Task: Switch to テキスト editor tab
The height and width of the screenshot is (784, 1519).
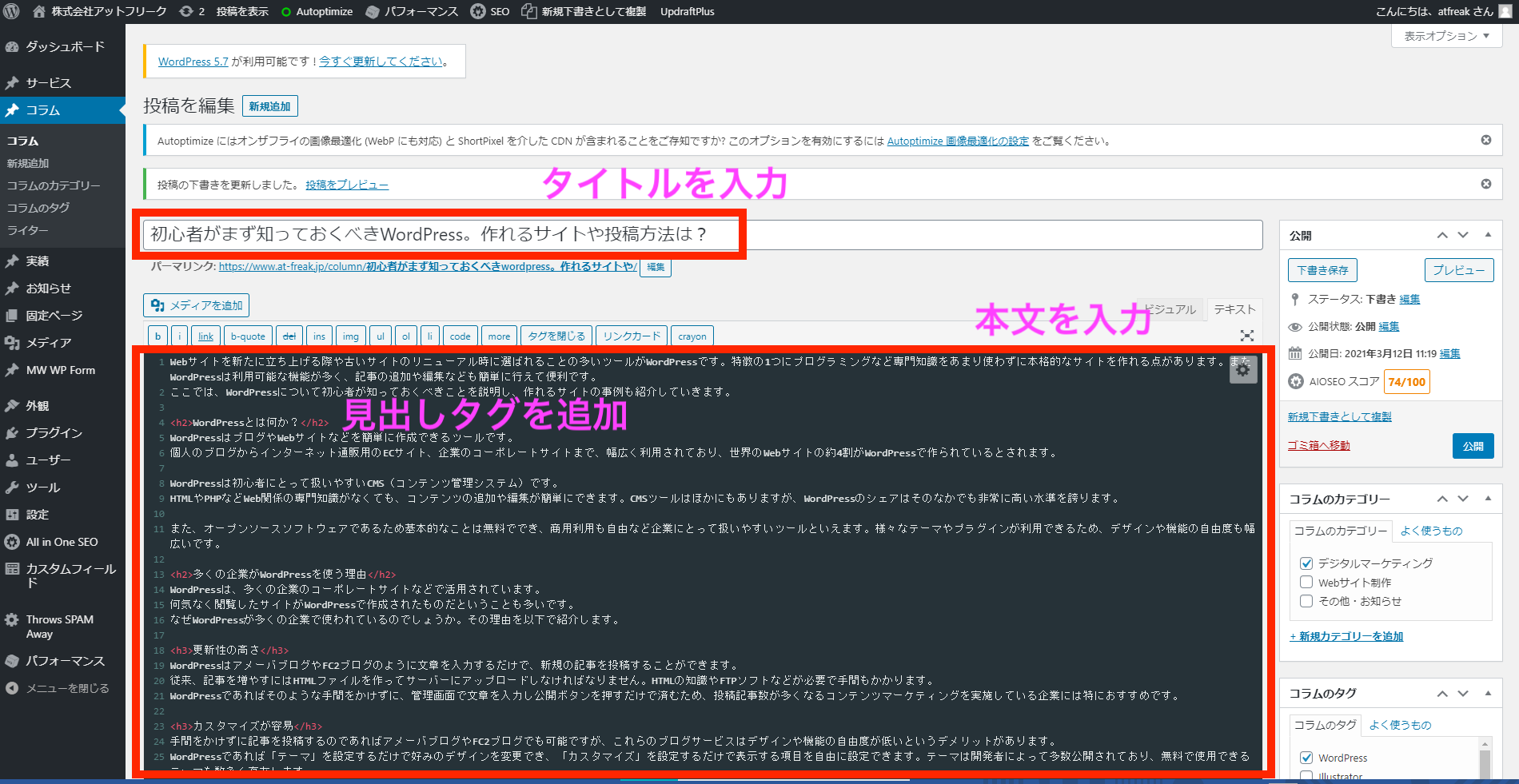Action: [x=1234, y=309]
